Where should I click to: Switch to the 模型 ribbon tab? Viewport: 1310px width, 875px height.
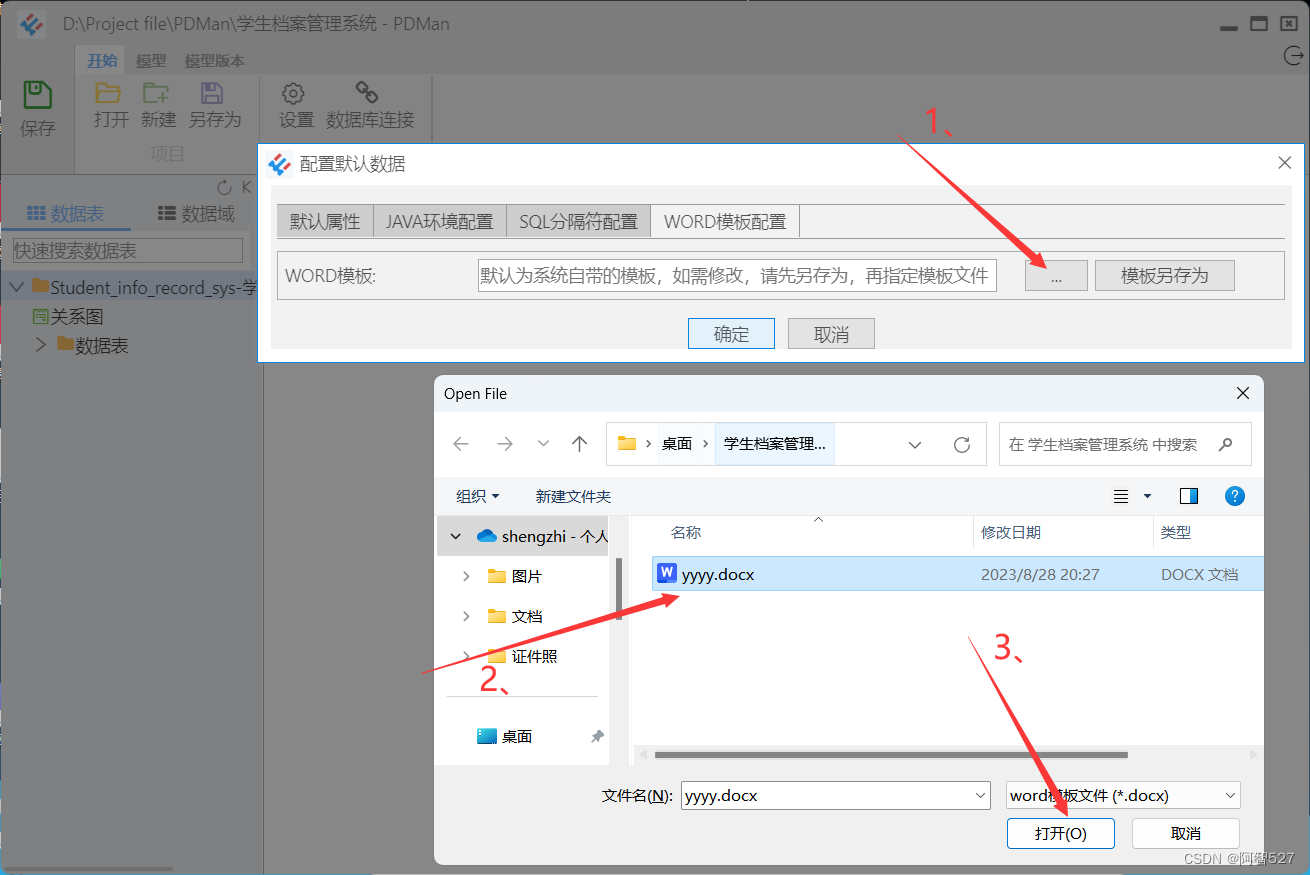(151, 60)
